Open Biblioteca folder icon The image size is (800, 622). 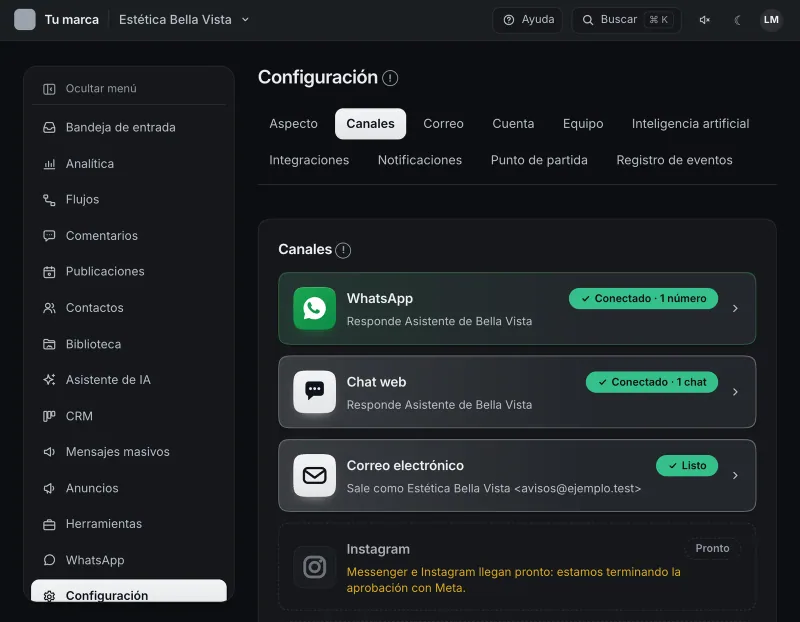[x=49, y=344]
